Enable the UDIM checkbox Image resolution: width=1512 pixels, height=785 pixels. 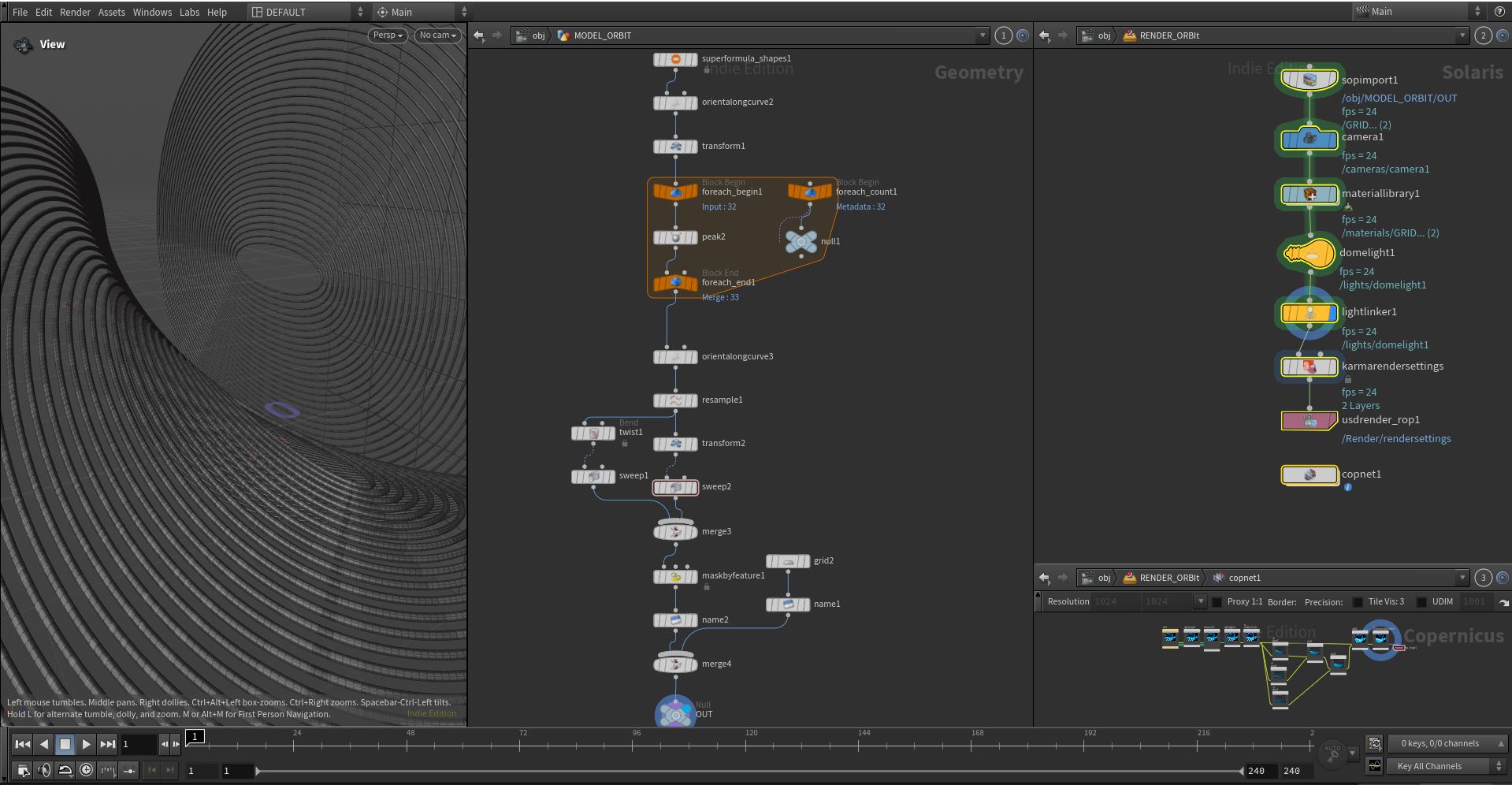pos(1421,601)
